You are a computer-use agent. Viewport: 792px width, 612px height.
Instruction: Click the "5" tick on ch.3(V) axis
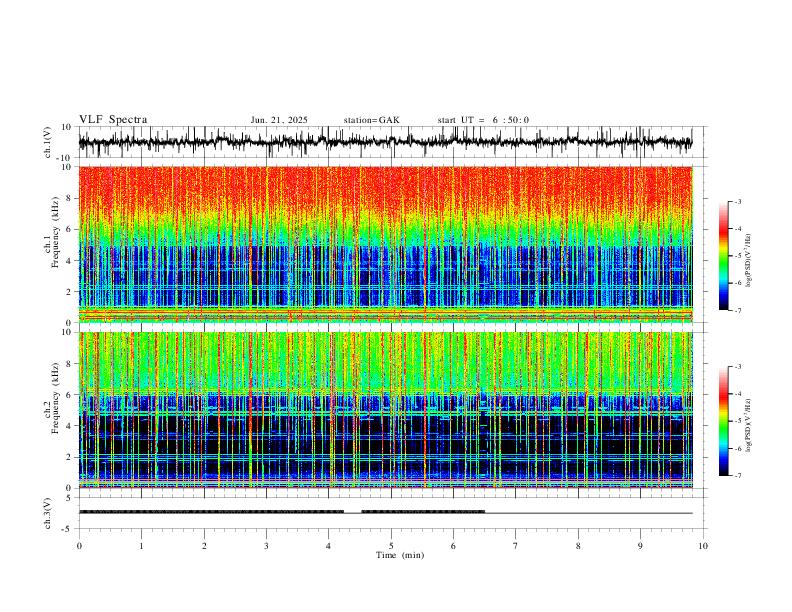click(x=70, y=498)
